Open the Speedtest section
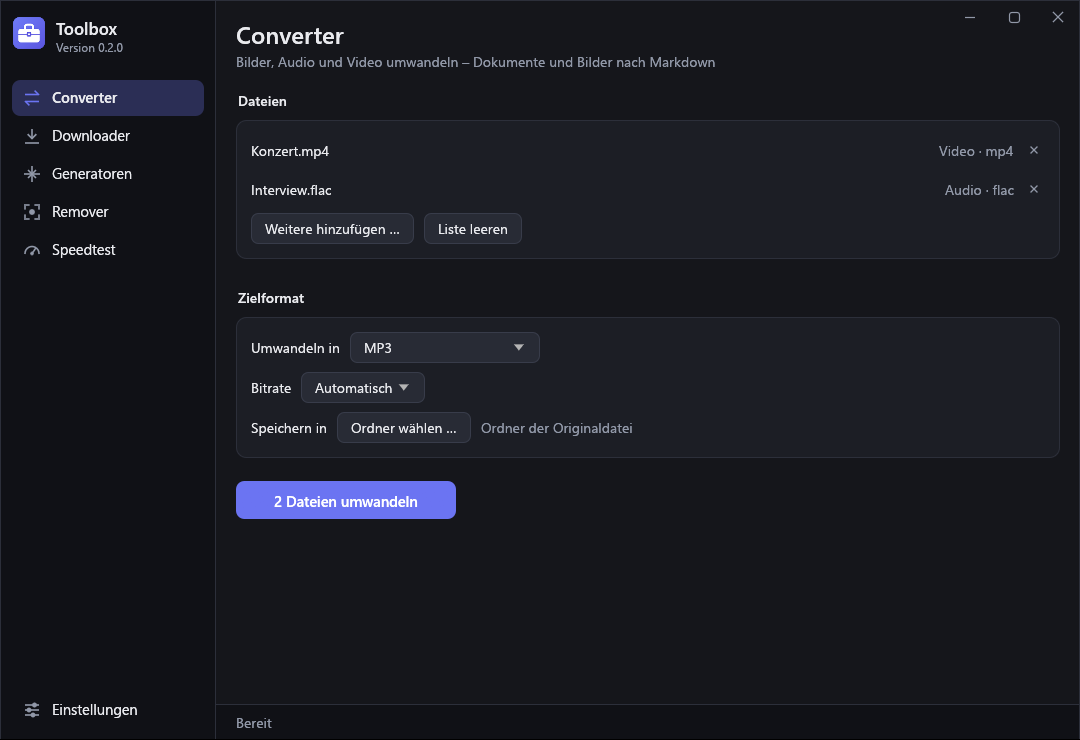The image size is (1080, 740). (x=108, y=250)
